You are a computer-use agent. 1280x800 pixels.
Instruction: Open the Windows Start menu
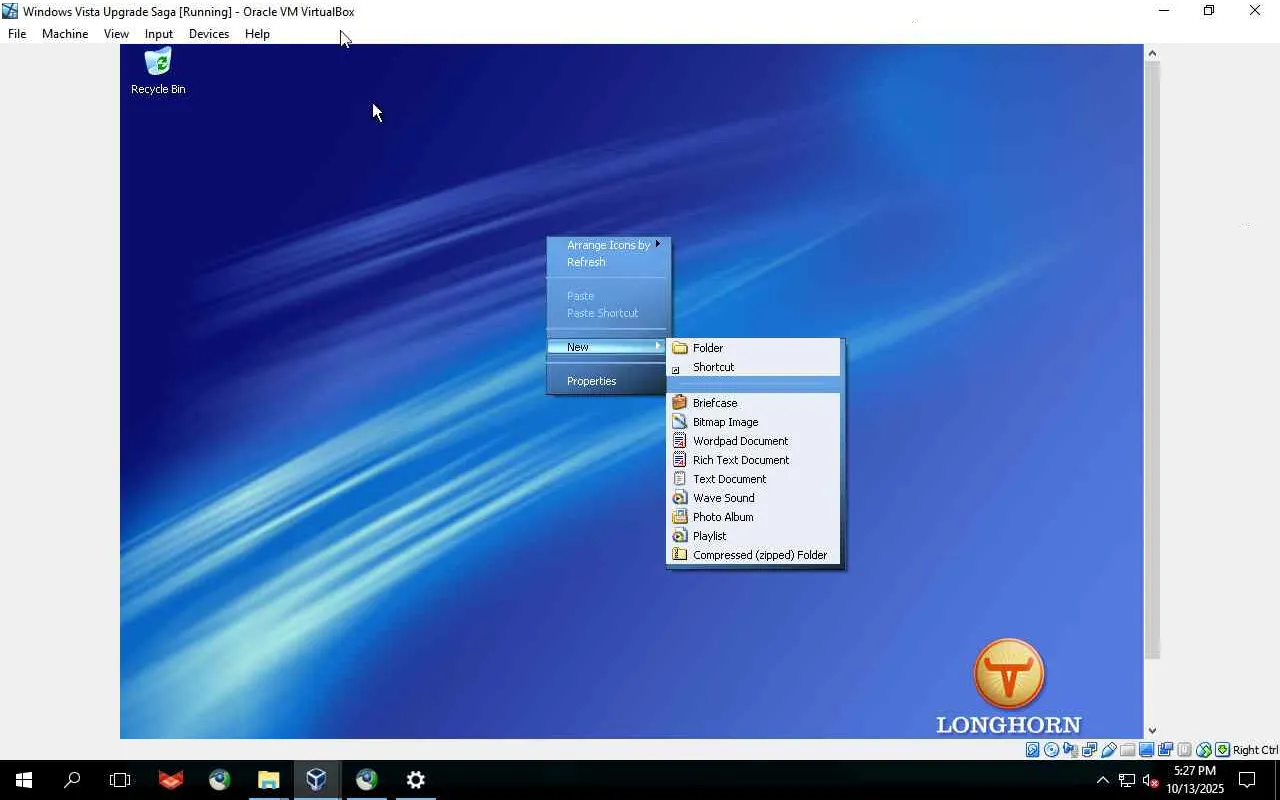coord(24,780)
